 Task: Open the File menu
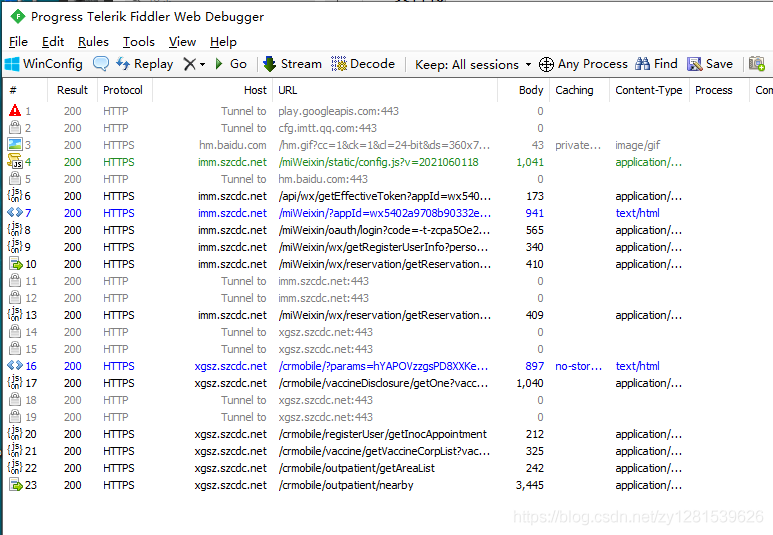(18, 42)
